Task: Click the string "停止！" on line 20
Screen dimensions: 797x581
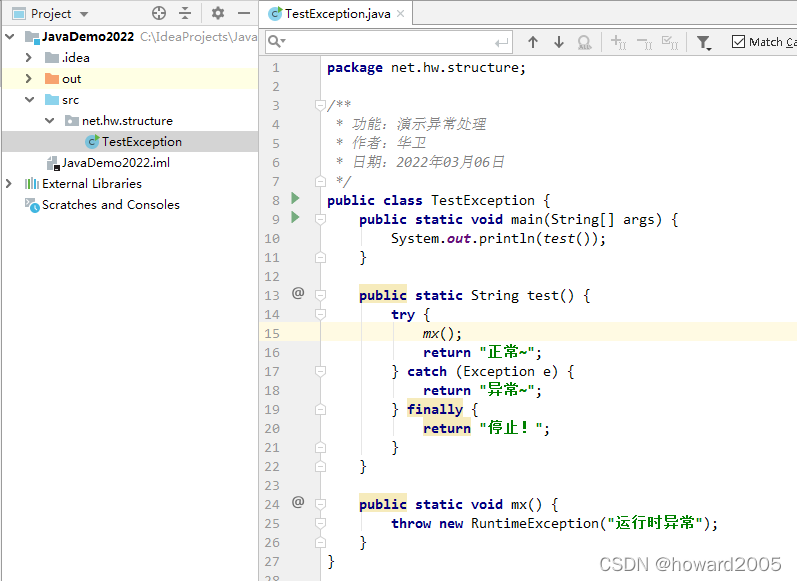Action: (510, 428)
